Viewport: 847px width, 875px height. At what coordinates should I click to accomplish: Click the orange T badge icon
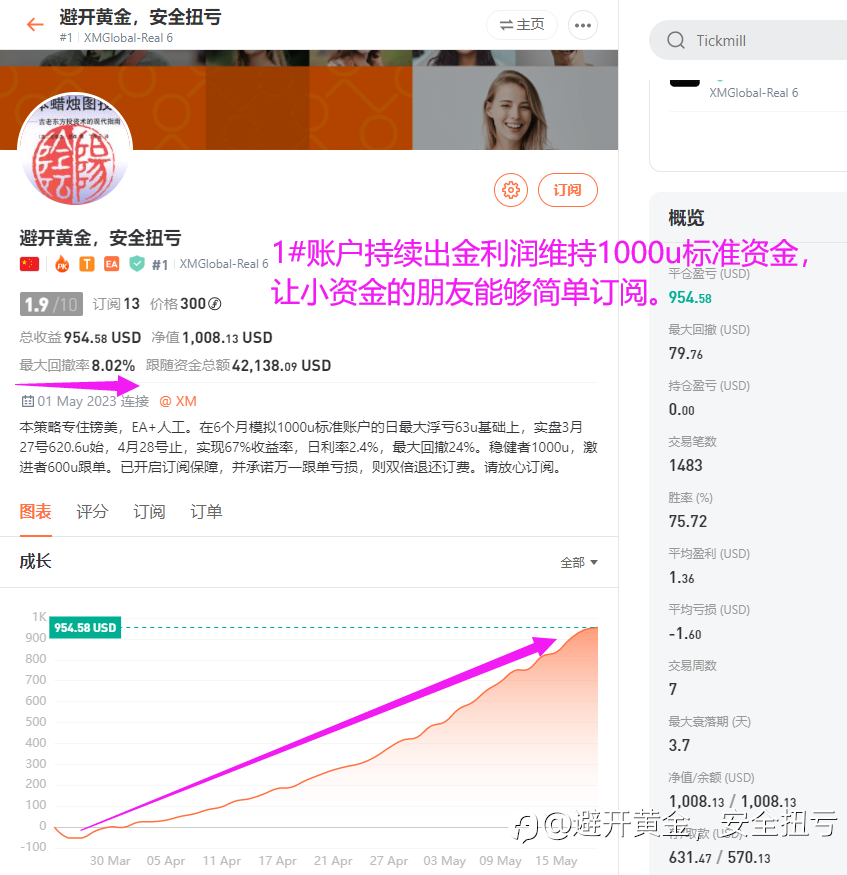coord(86,264)
